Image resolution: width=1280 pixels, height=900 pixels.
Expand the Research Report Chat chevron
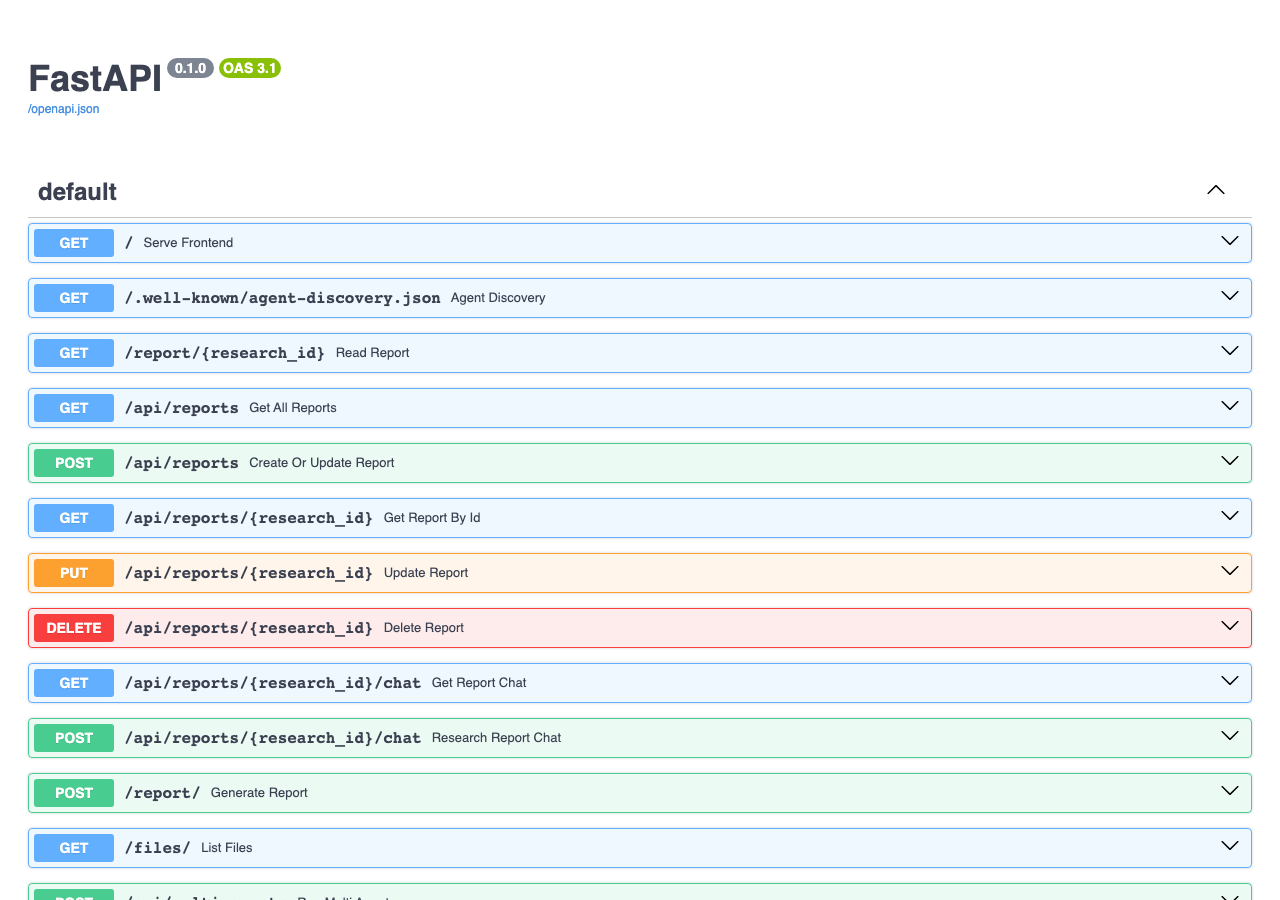point(1230,736)
